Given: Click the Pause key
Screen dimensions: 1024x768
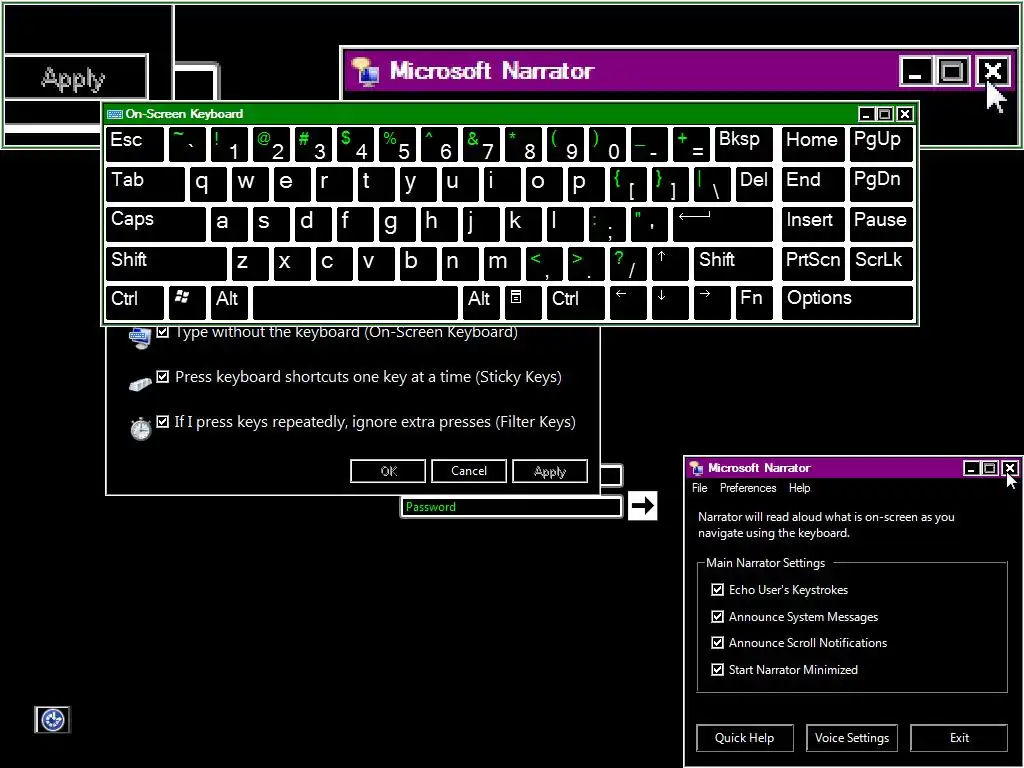Looking at the screenshot, I should 881,223.
